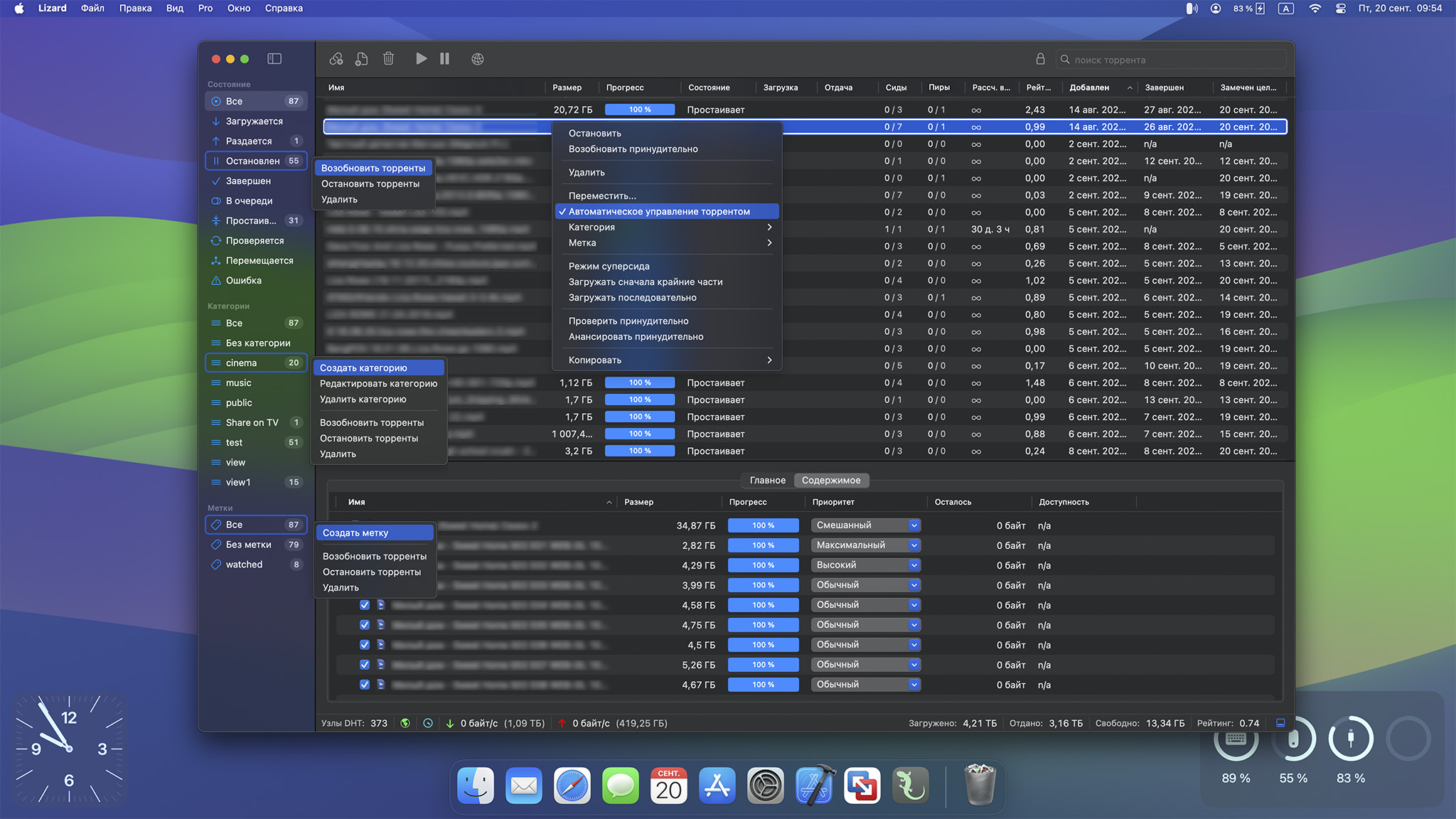Sort files by the Приоритет column header
1456x819 pixels.
[865, 502]
